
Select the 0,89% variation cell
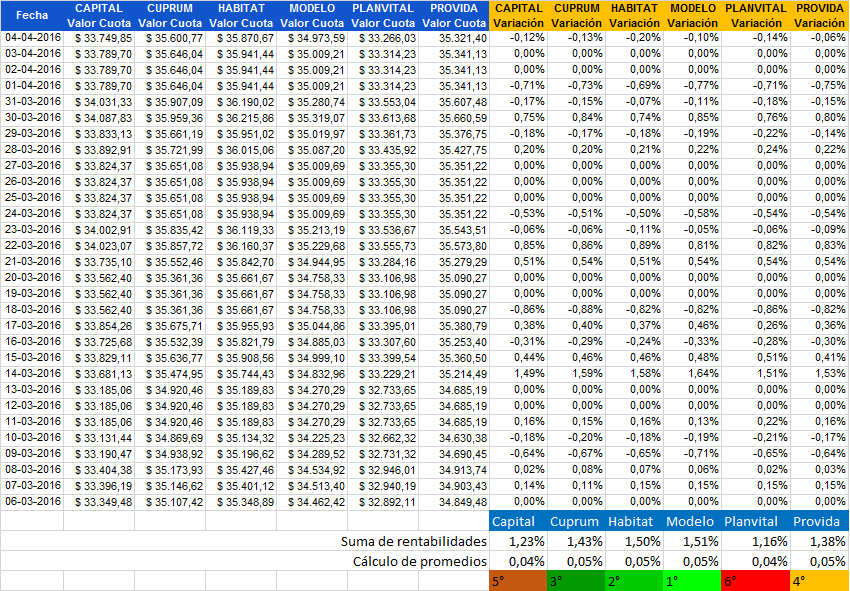(x=635, y=246)
